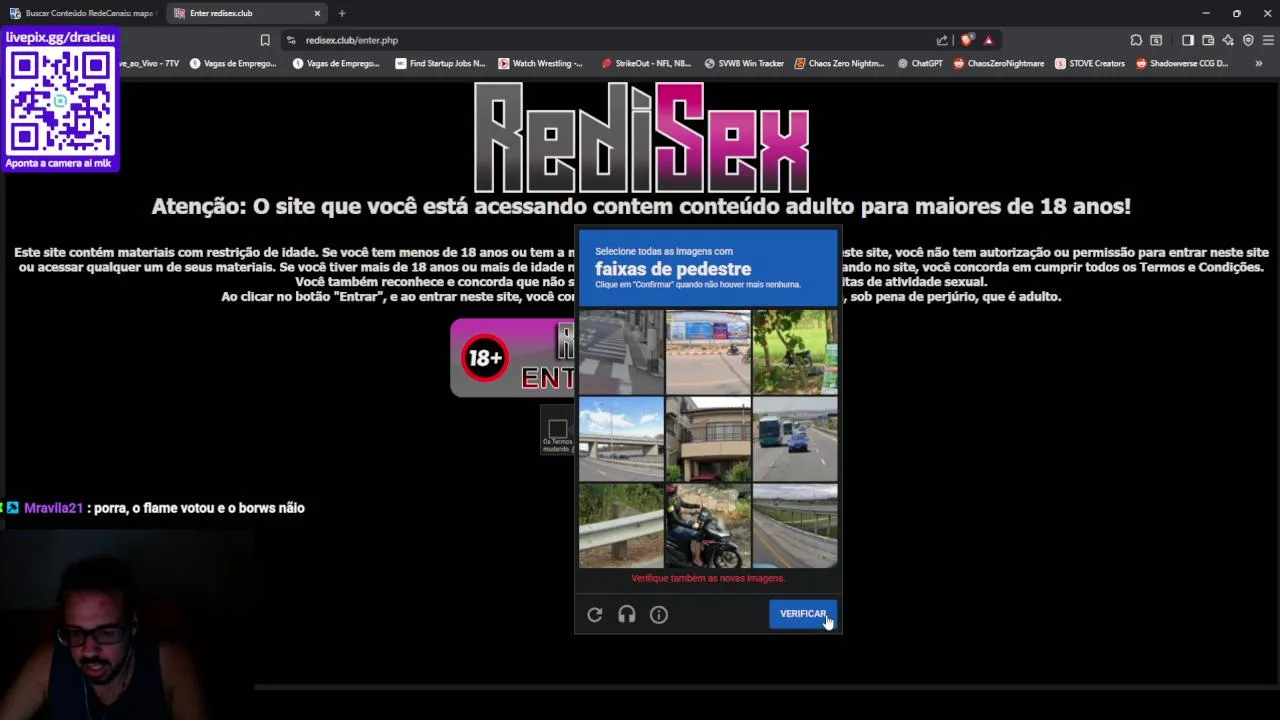This screenshot has width=1280, height=720.
Task: Open a new browser tab
Action: [342, 13]
